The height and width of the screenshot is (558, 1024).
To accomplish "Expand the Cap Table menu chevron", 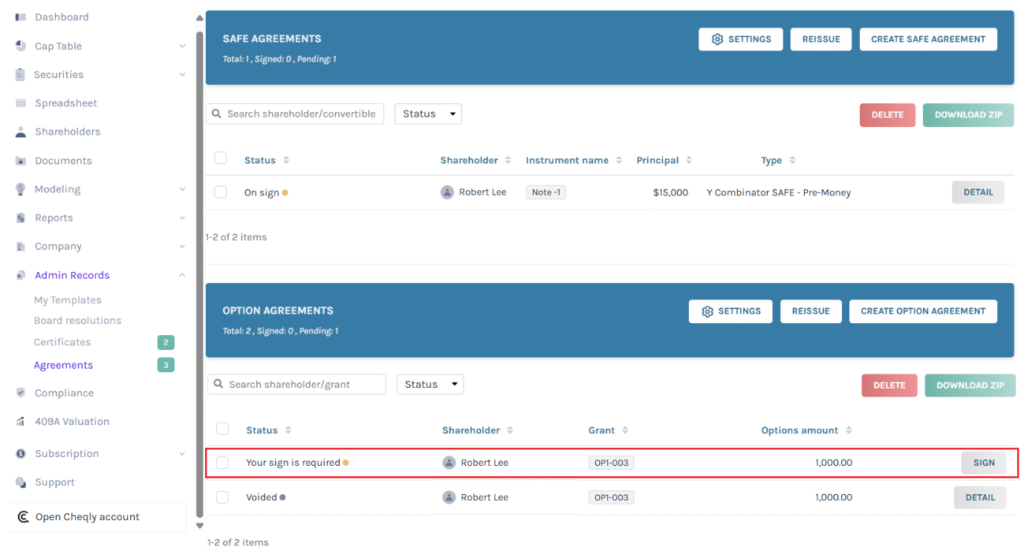I will click(x=182, y=46).
